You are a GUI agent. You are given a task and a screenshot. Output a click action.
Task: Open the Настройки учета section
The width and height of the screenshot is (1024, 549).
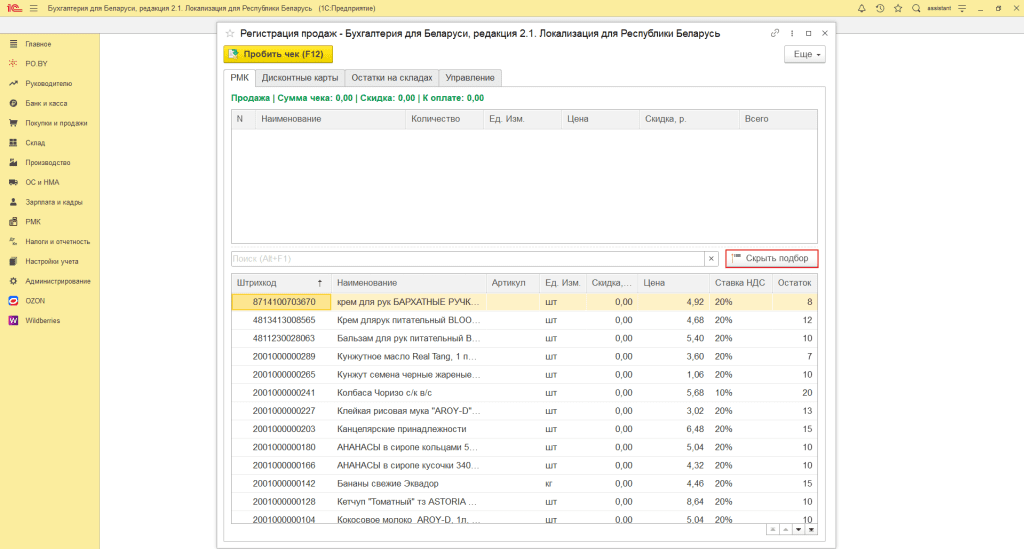coord(50,261)
